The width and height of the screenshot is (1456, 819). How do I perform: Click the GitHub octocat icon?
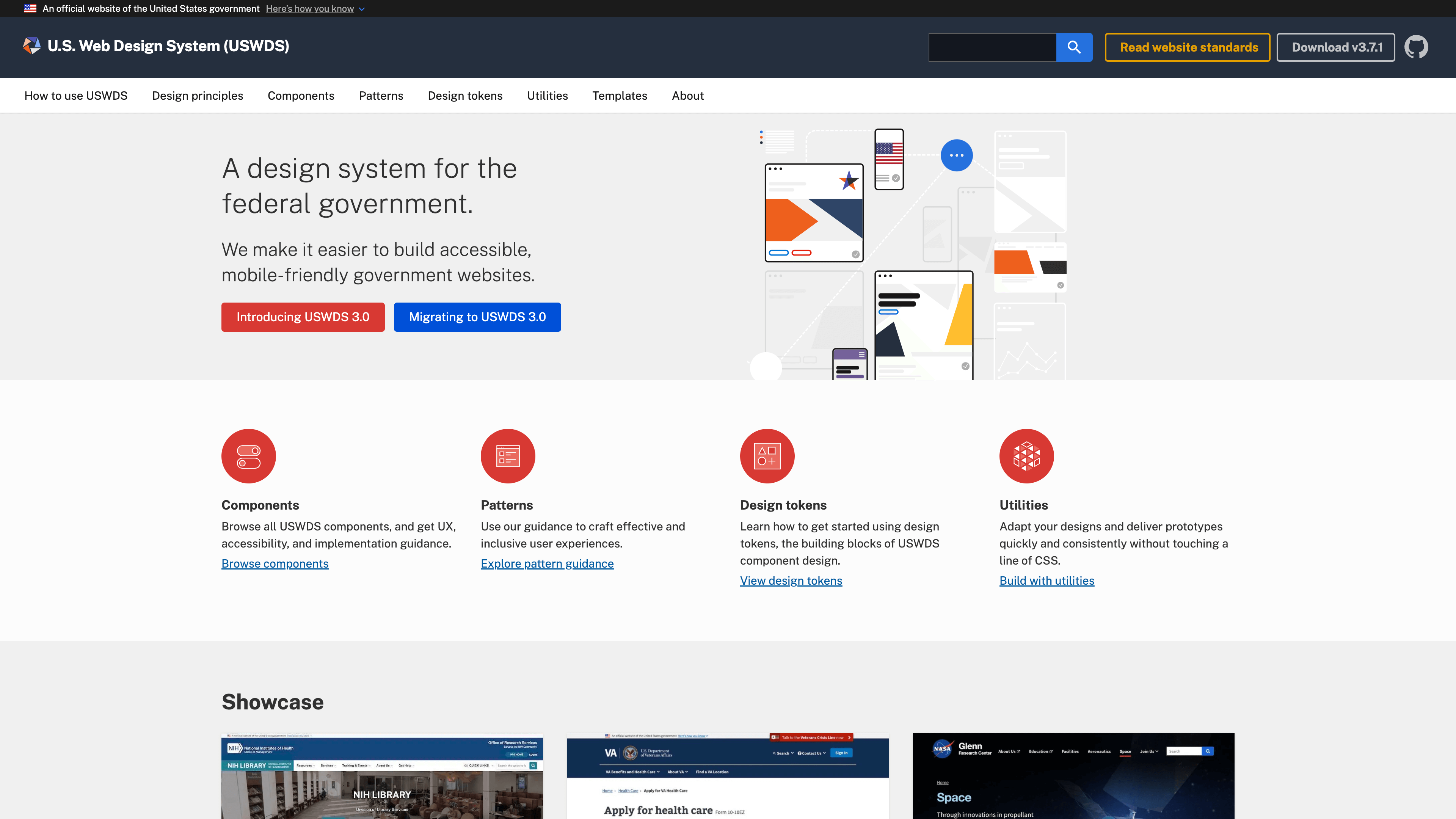[x=1416, y=47]
